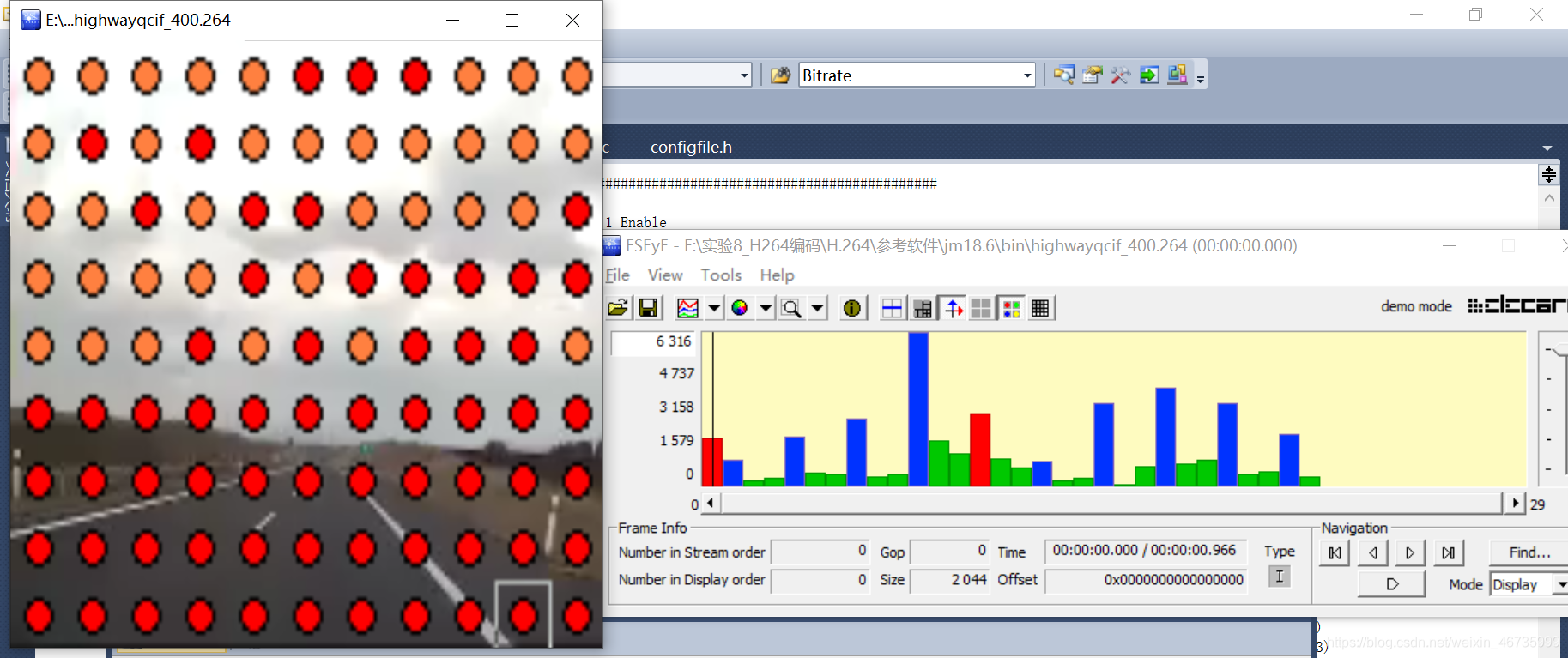Click the Number in Display order field
The width and height of the screenshot is (1568, 658).
(x=820, y=581)
